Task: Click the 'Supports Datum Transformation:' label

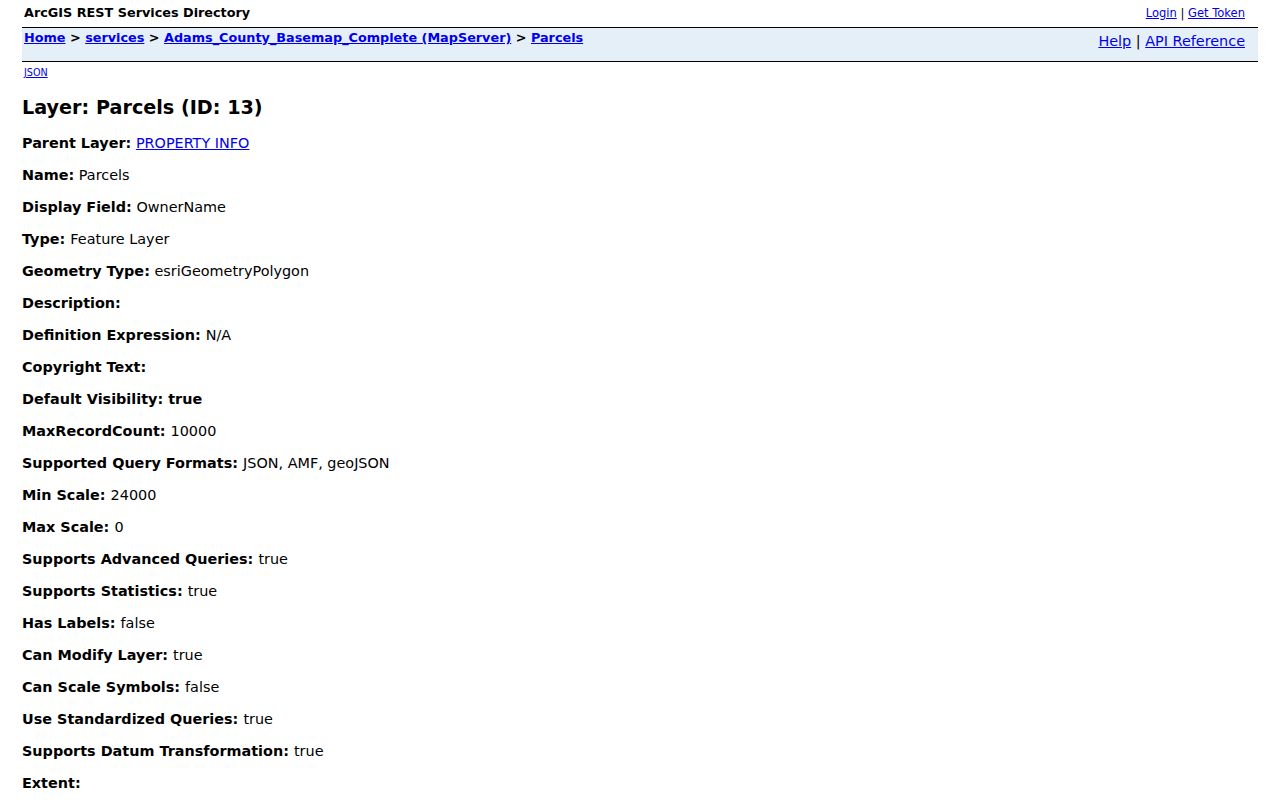Action: [x=156, y=751]
